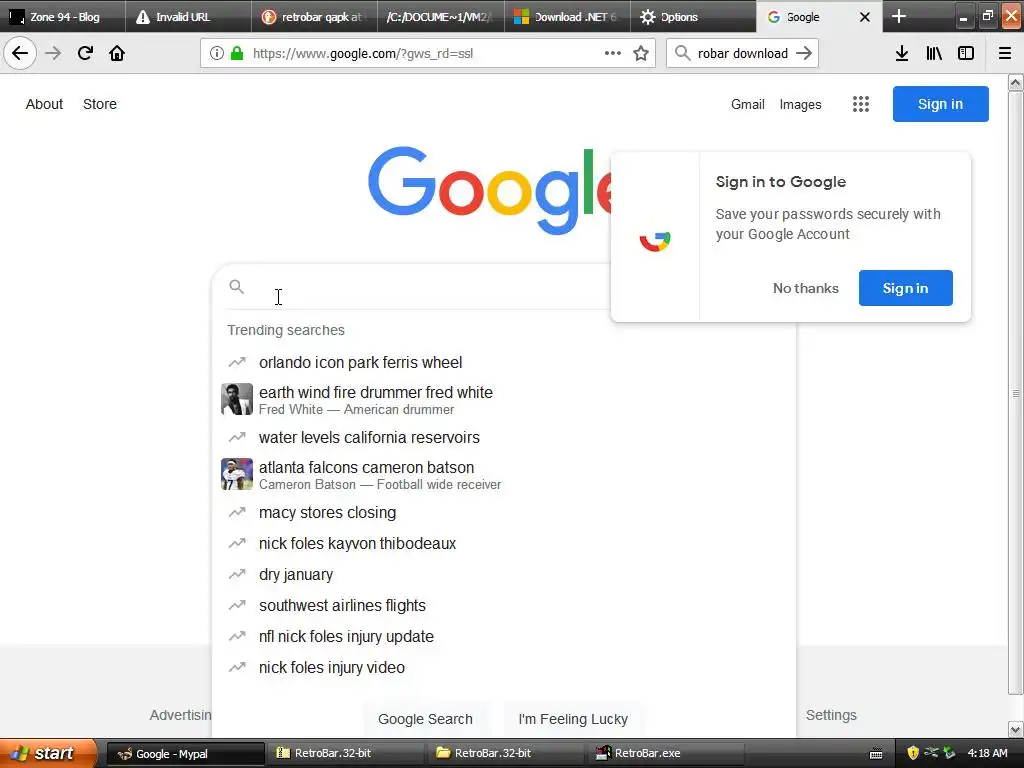Switch to the Download .NET tab
The height and width of the screenshot is (768, 1024).
click(x=567, y=16)
